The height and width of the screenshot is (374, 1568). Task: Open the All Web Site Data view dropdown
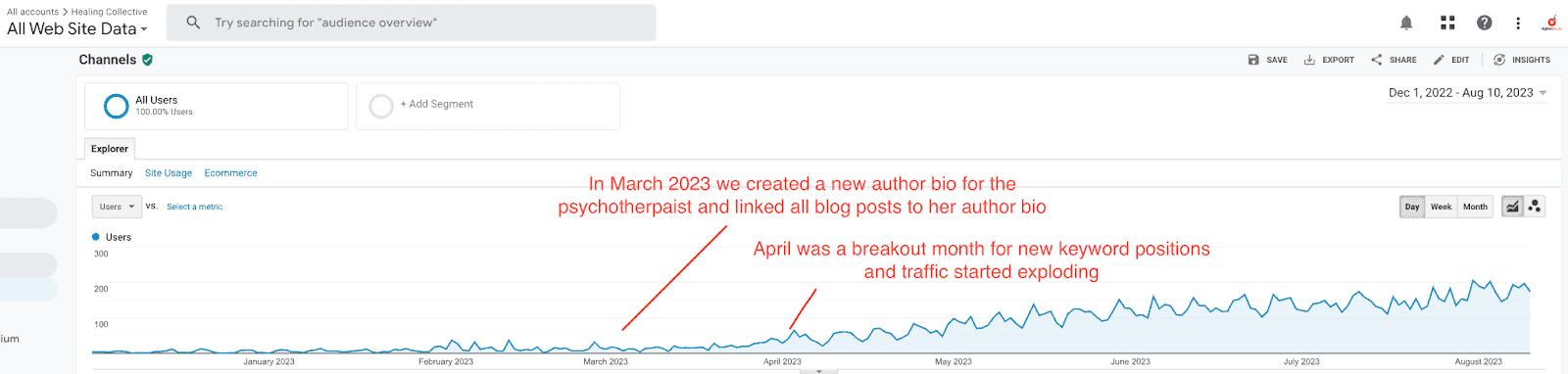coord(77,29)
